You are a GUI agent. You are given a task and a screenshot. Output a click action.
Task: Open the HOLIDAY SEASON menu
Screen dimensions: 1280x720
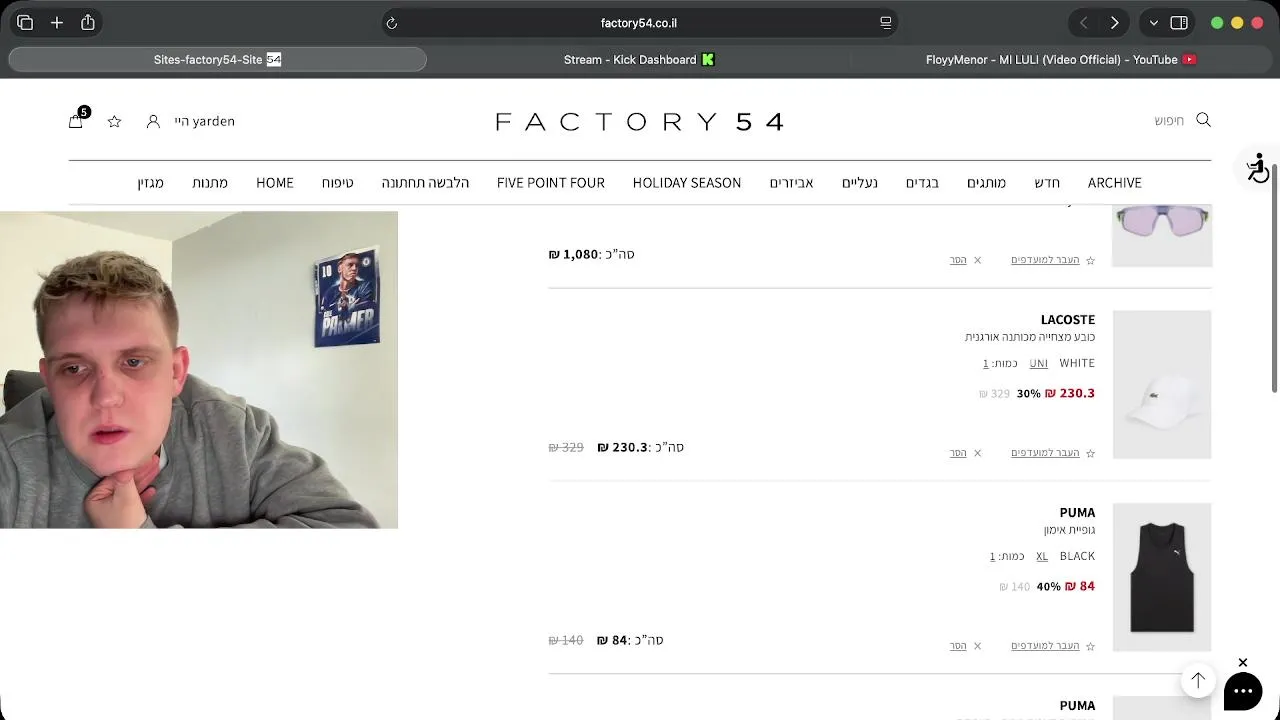point(687,182)
